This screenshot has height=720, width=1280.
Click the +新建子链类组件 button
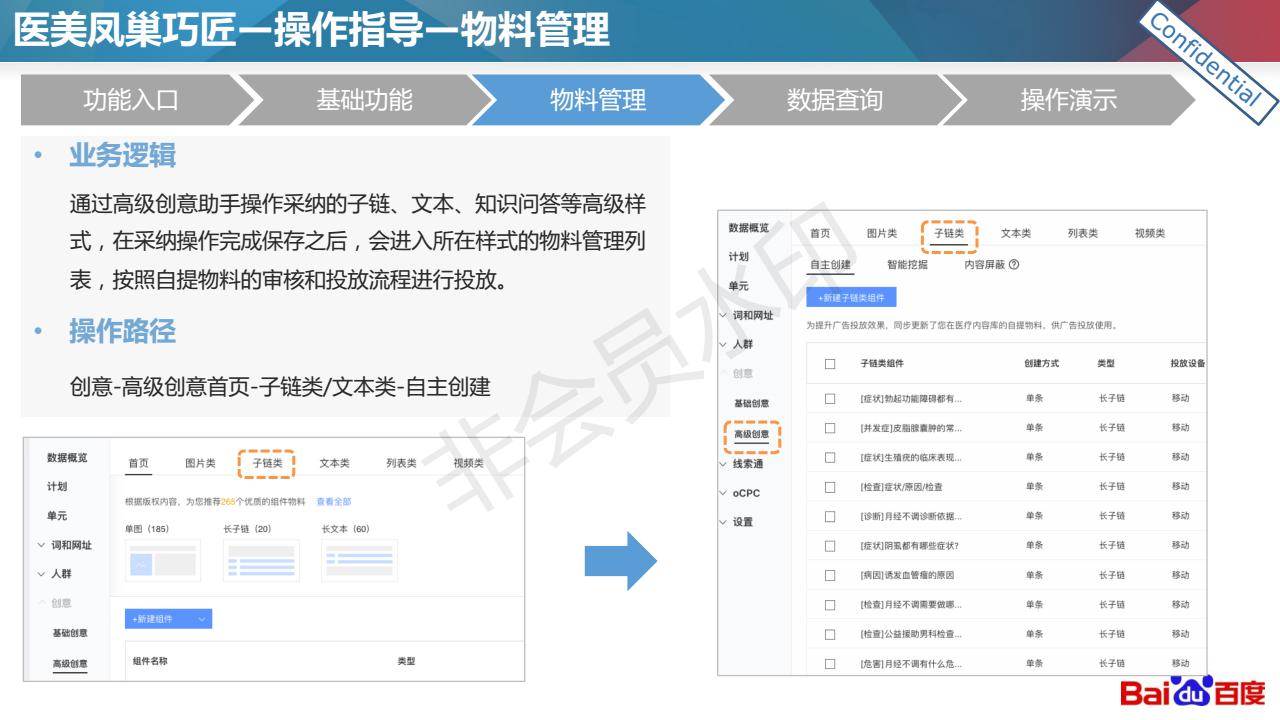(851, 297)
